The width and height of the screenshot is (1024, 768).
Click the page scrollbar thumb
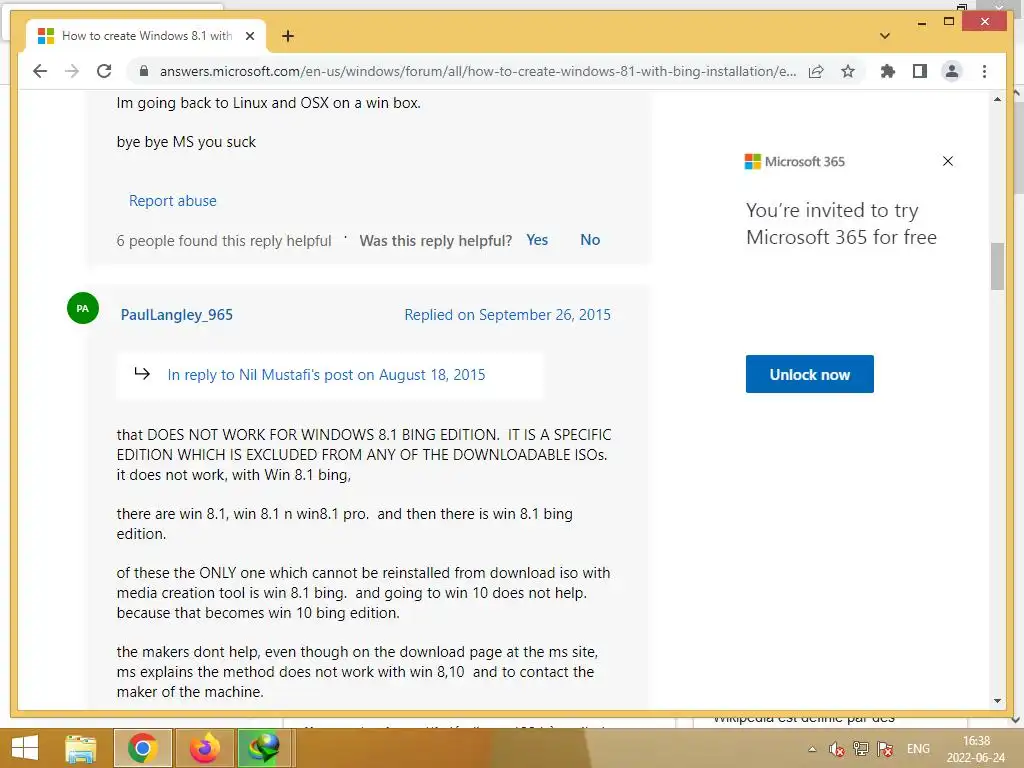[997, 266]
